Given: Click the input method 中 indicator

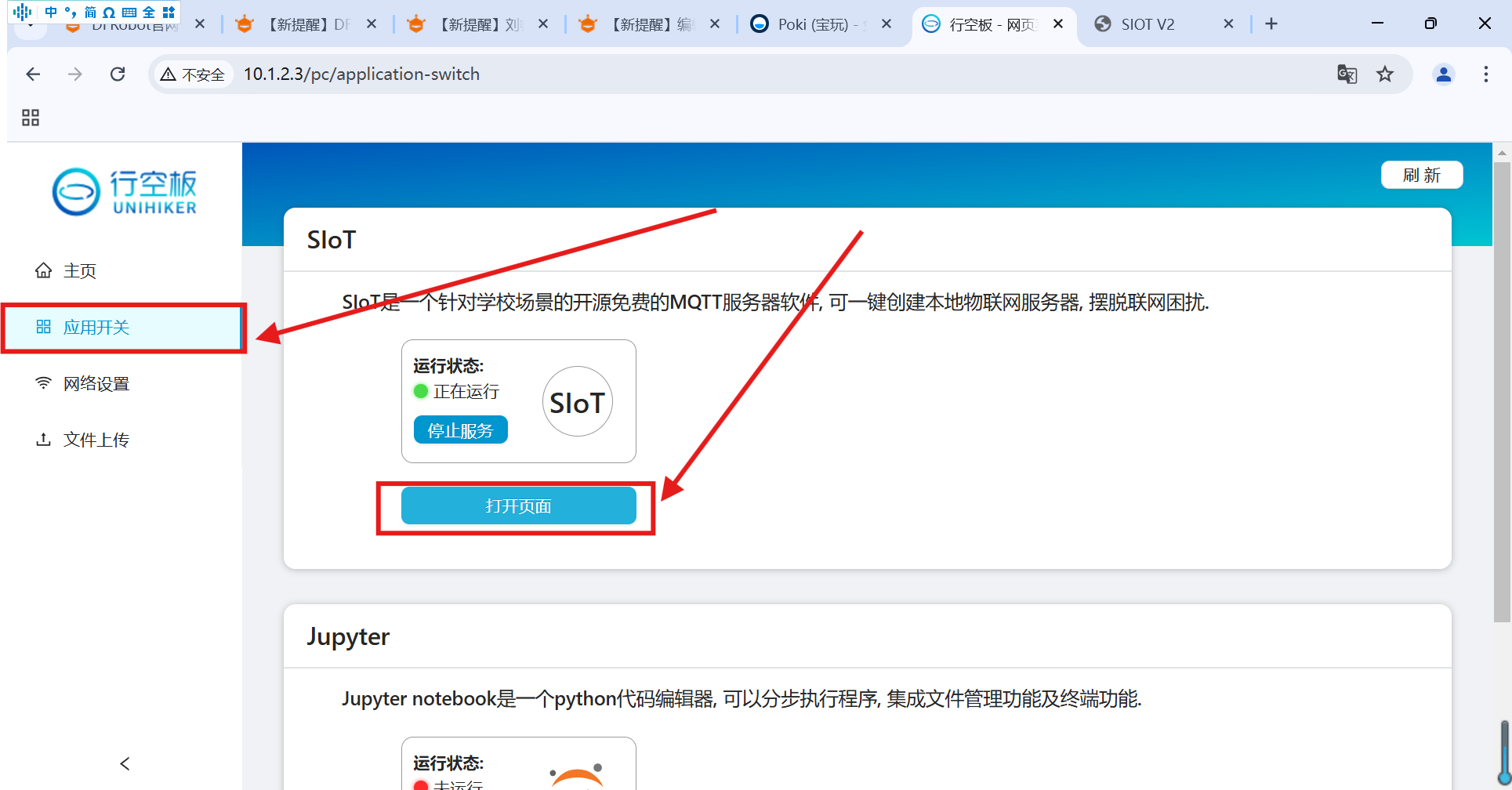Looking at the screenshot, I should pyautogui.click(x=51, y=12).
